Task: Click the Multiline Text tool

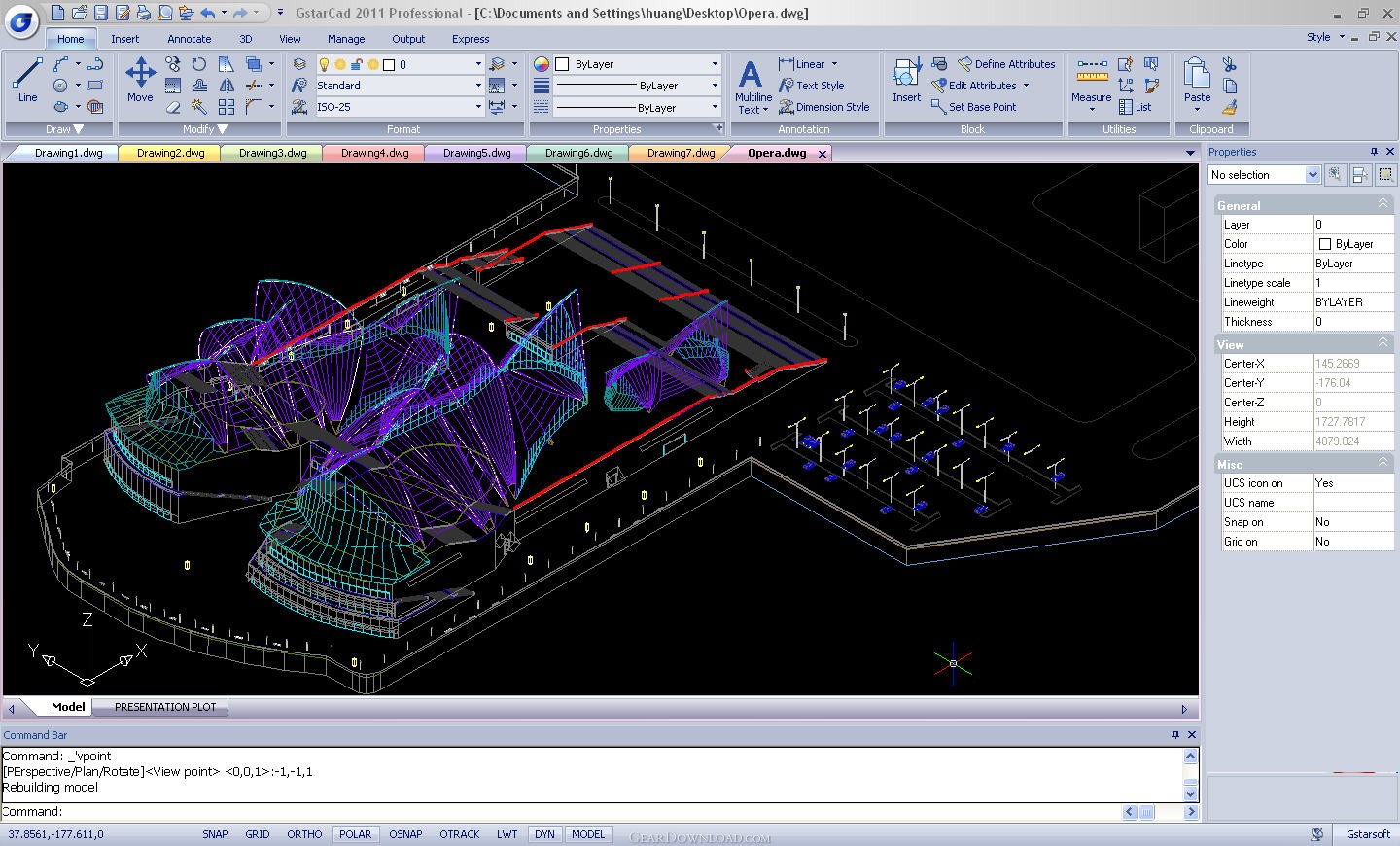Action: click(752, 86)
